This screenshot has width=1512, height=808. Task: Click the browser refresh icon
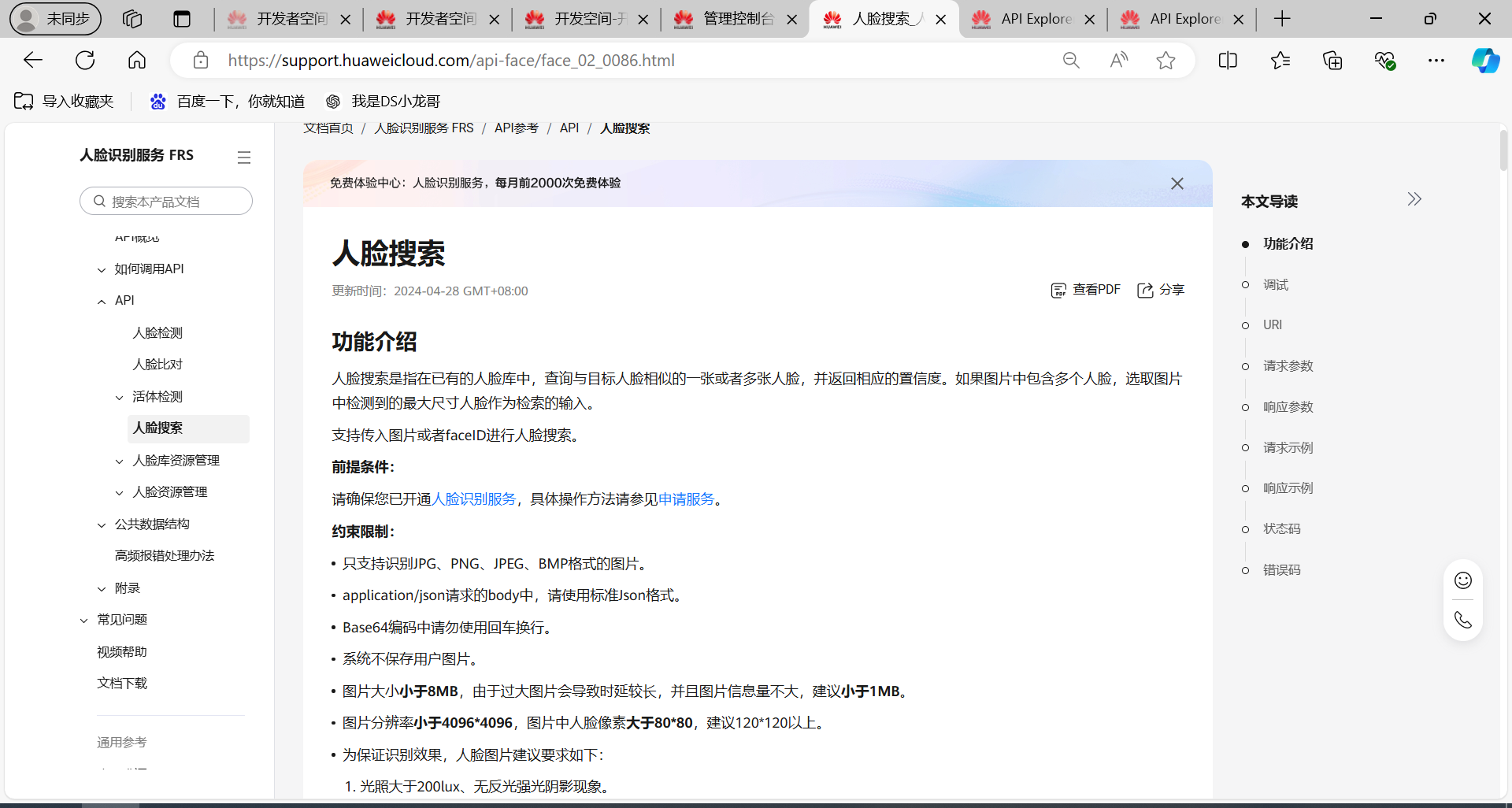tap(85, 60)
